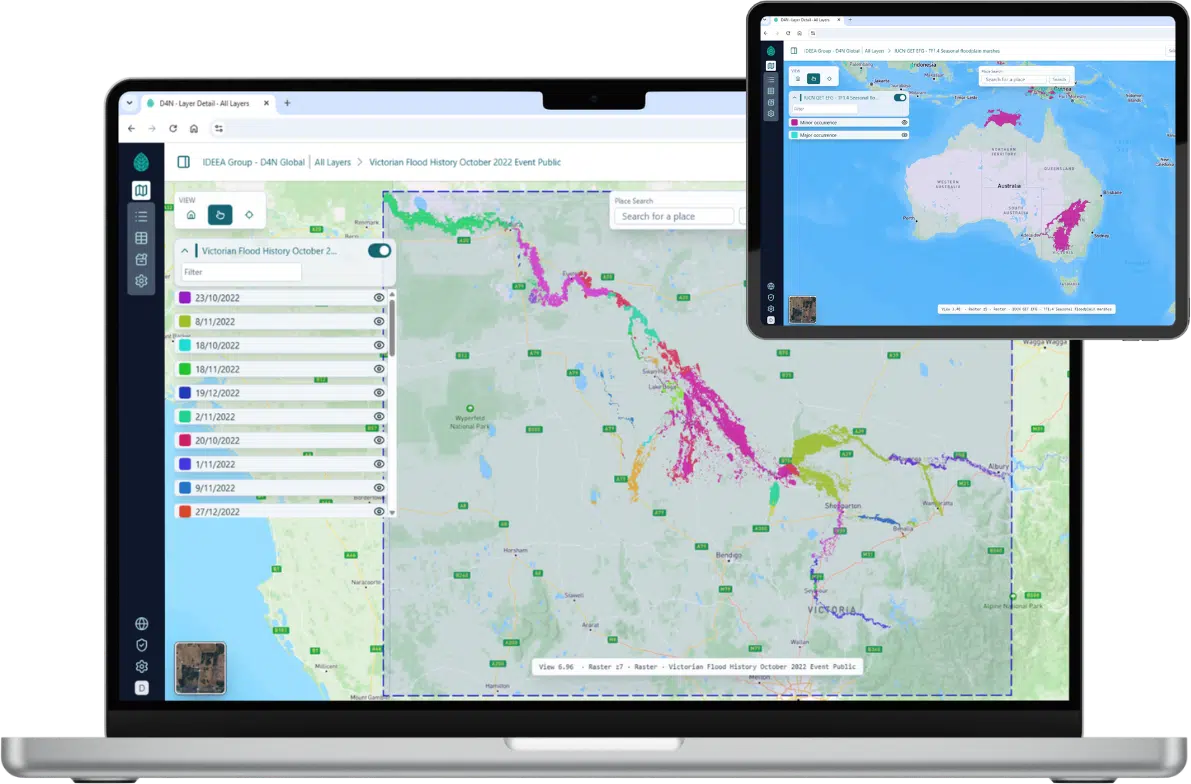Select the locate target tool on tablet VIEW panel

click(829, 78)
